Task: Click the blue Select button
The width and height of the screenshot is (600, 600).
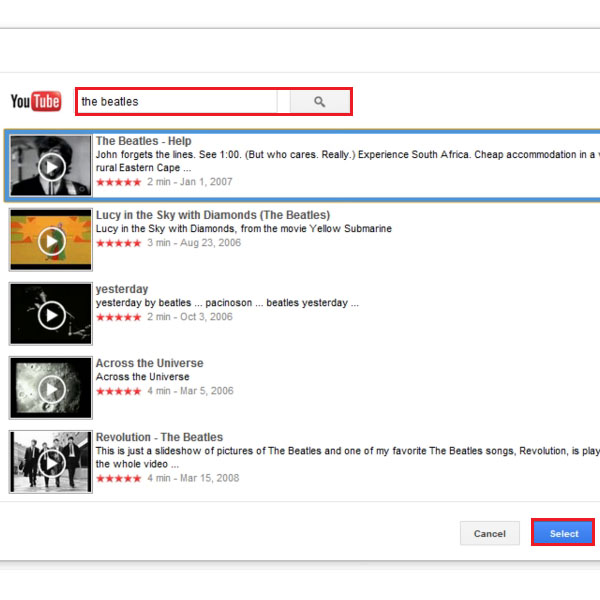Action: [x=563, y=533]
